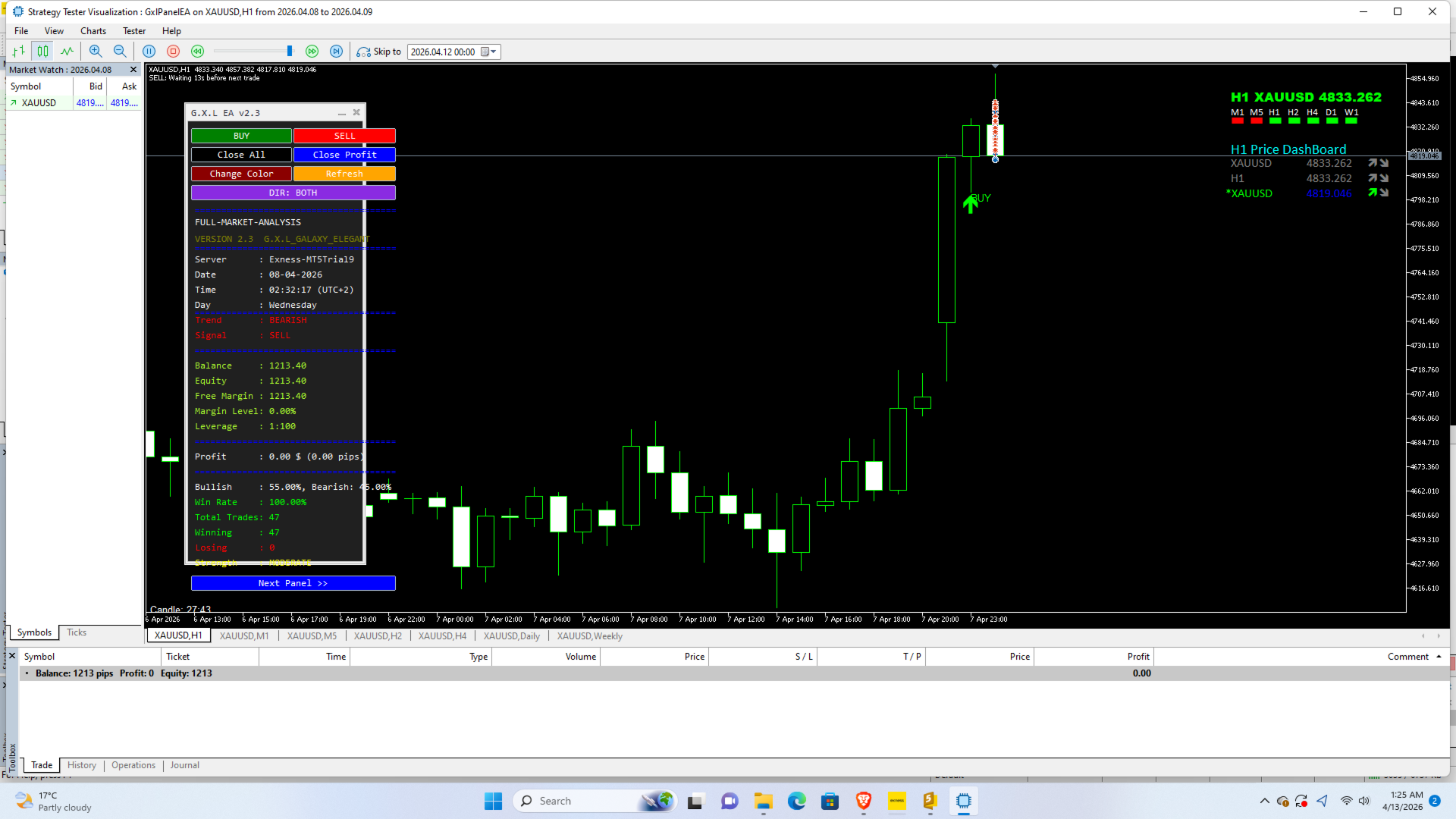
Task: Select the candlestick chart icon
Action: click(x=42, y=52)
